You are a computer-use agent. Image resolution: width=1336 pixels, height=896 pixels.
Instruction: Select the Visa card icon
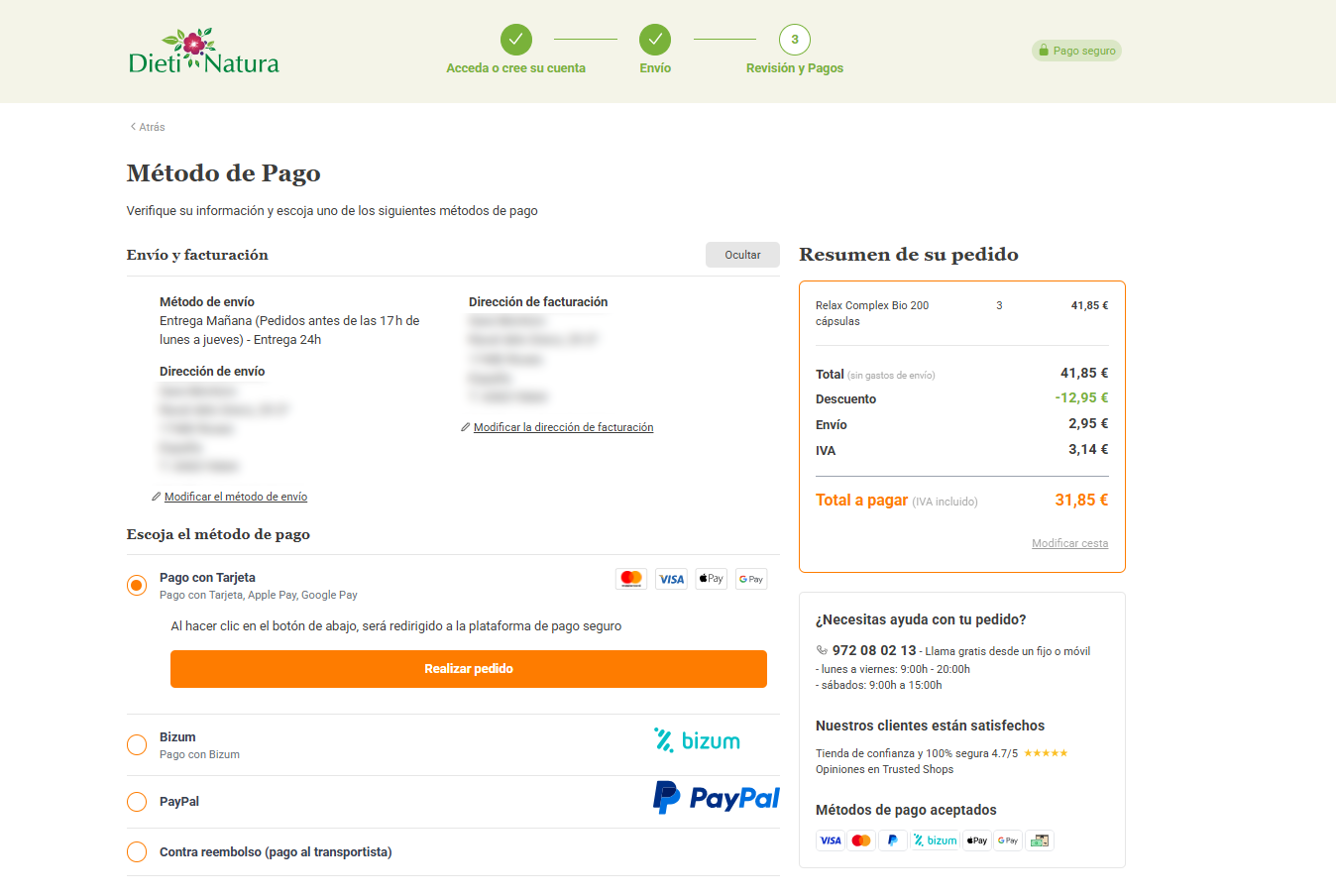point(671,578)
